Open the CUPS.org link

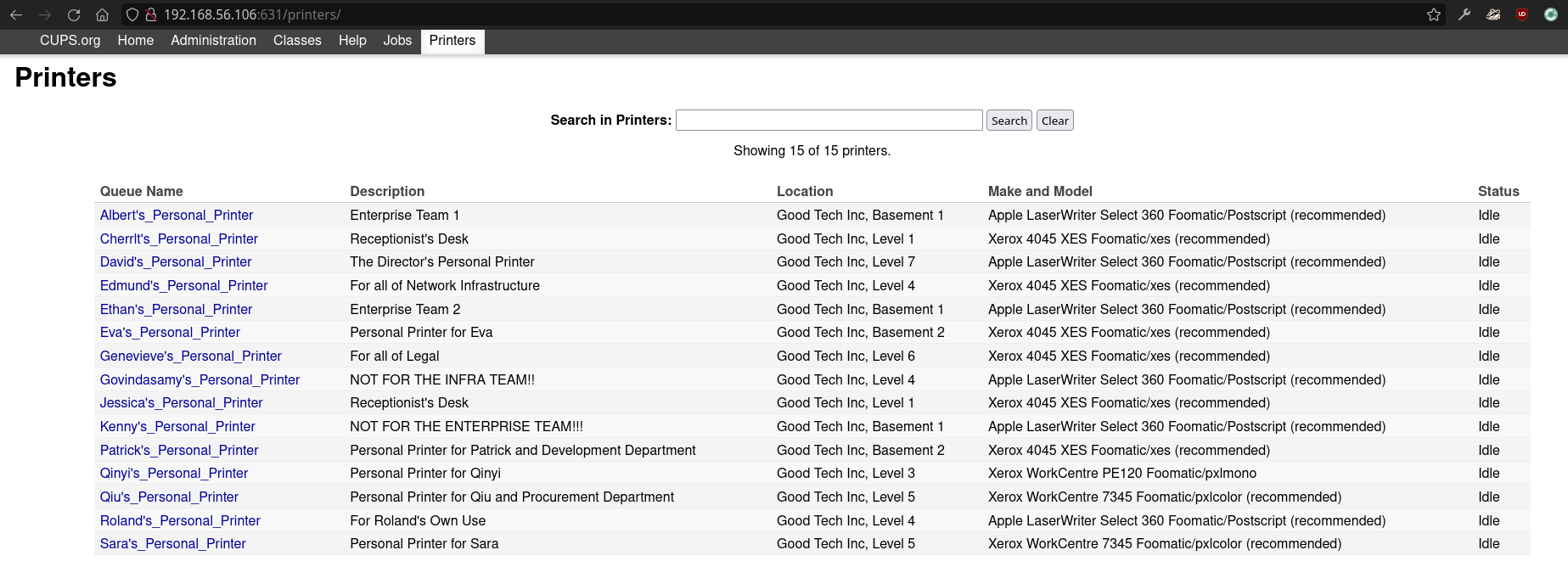70,41
